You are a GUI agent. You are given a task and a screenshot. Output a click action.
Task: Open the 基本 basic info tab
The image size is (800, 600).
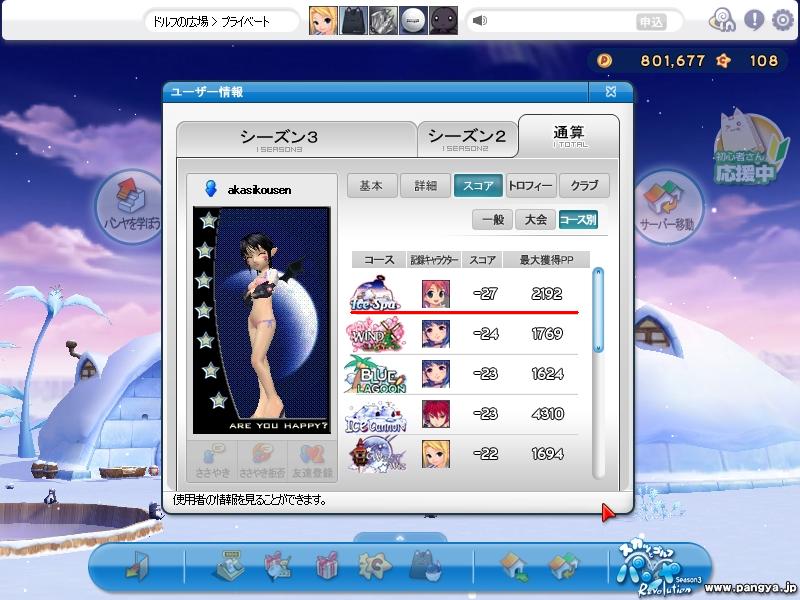371,186
